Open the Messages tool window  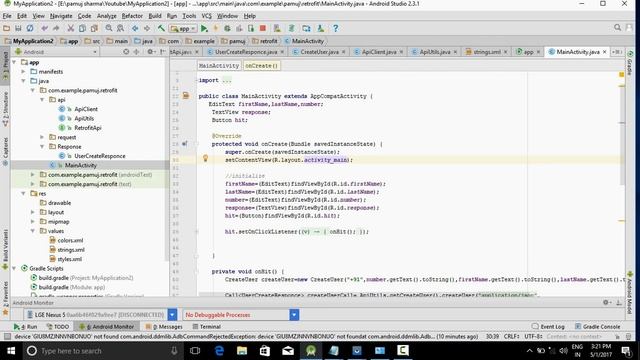tap(164, 327)
